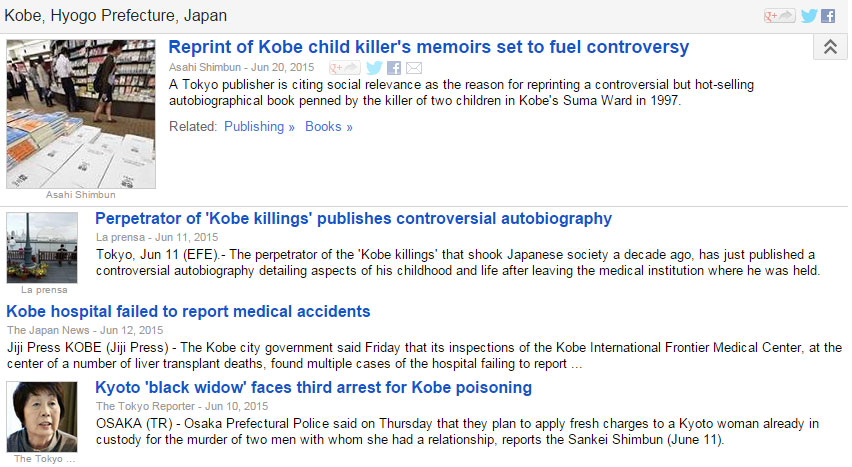Screen dimensions: 852x467
Task: Open Kyoto 'black widow' third arrest headline
Action: pos(314,388)
